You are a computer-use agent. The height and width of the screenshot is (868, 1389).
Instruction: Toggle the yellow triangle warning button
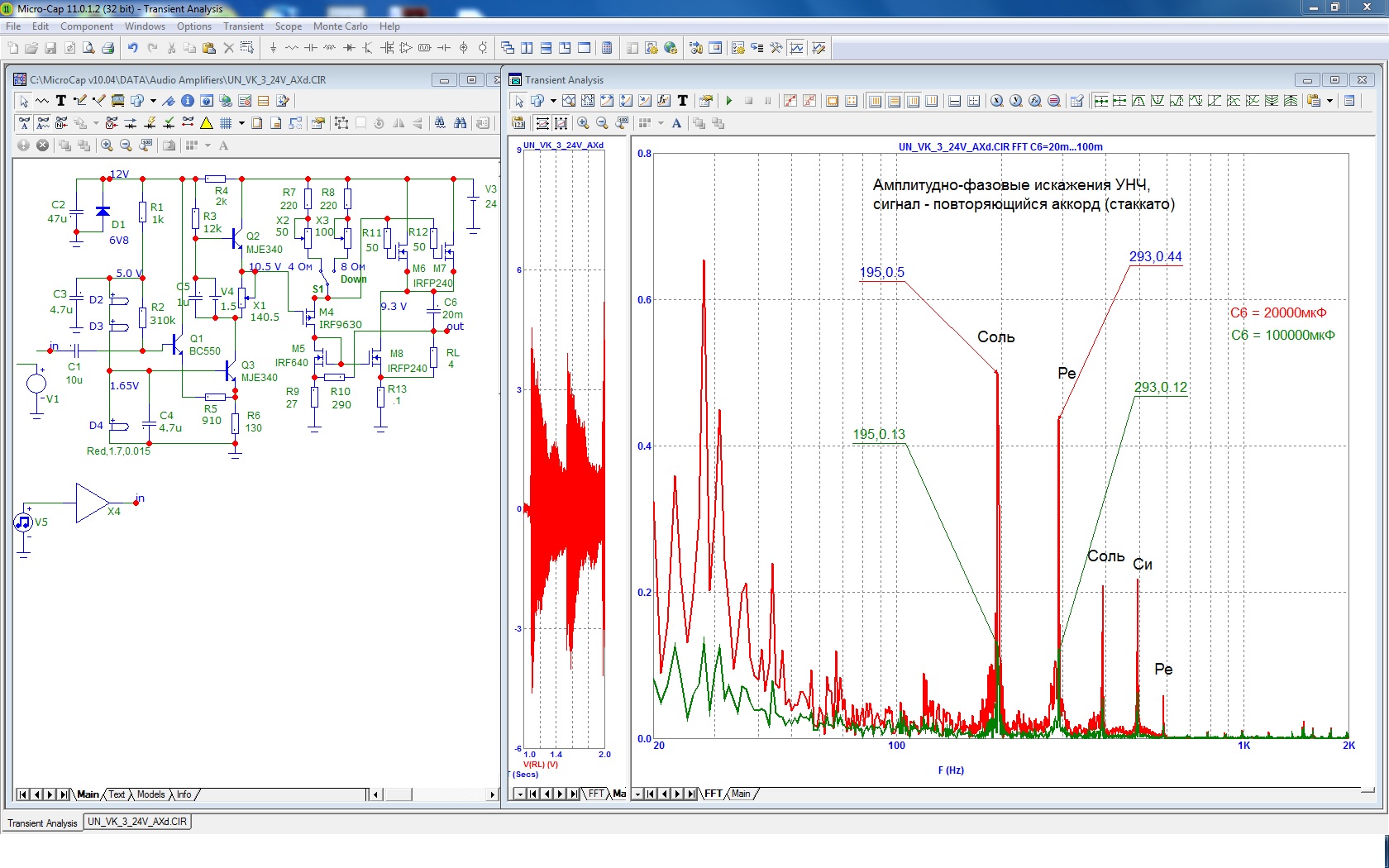point(207,123)
